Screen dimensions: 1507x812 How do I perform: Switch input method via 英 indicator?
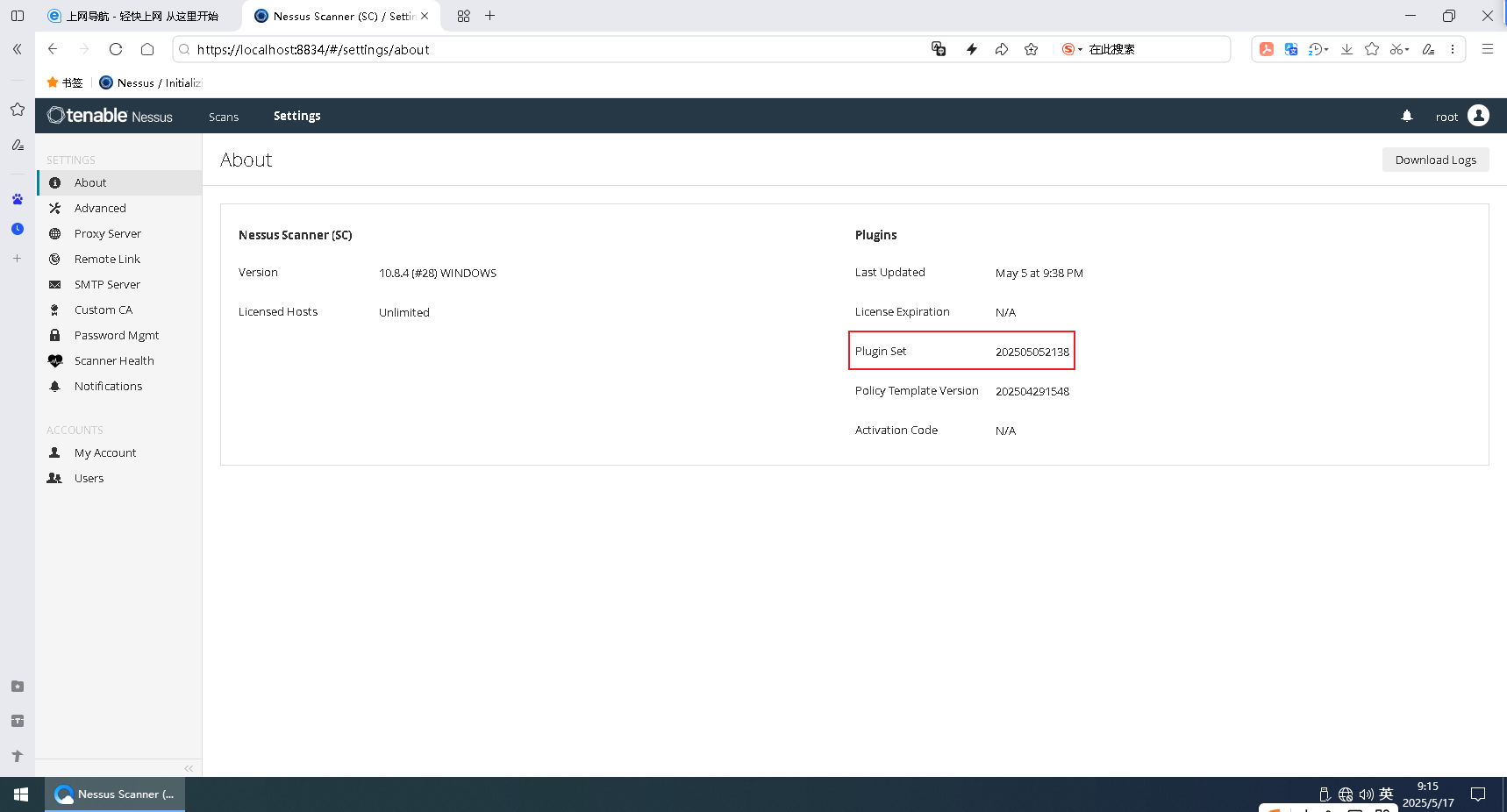coord(1386,794)
